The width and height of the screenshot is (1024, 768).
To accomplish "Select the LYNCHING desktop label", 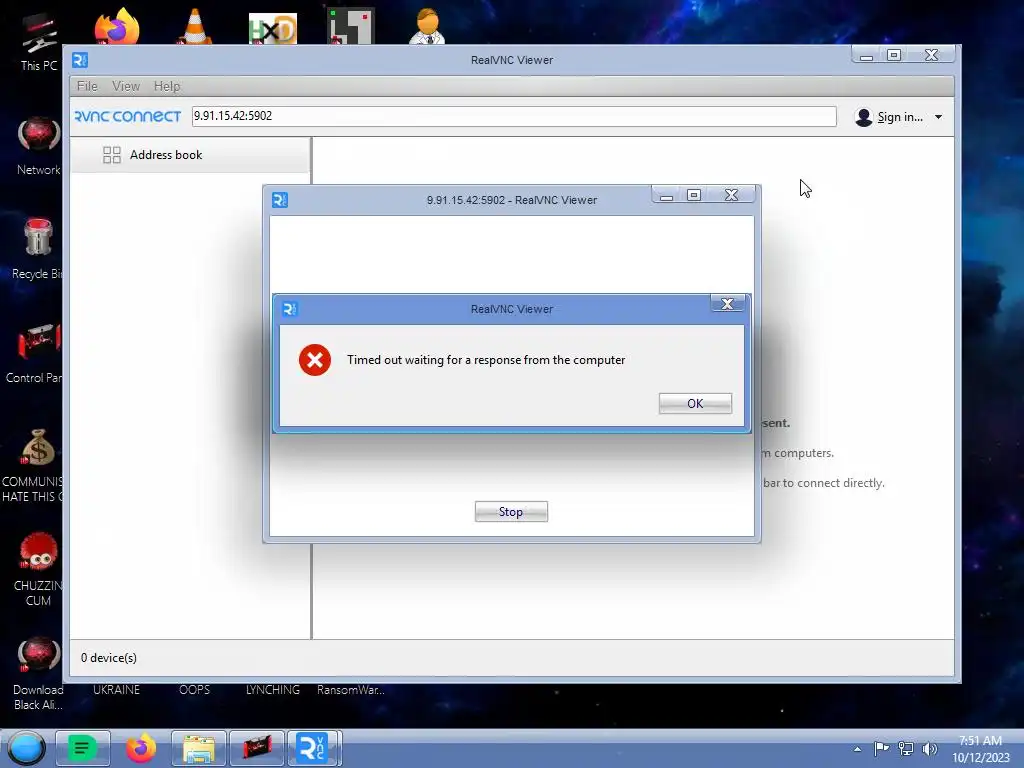I will 273,690.
